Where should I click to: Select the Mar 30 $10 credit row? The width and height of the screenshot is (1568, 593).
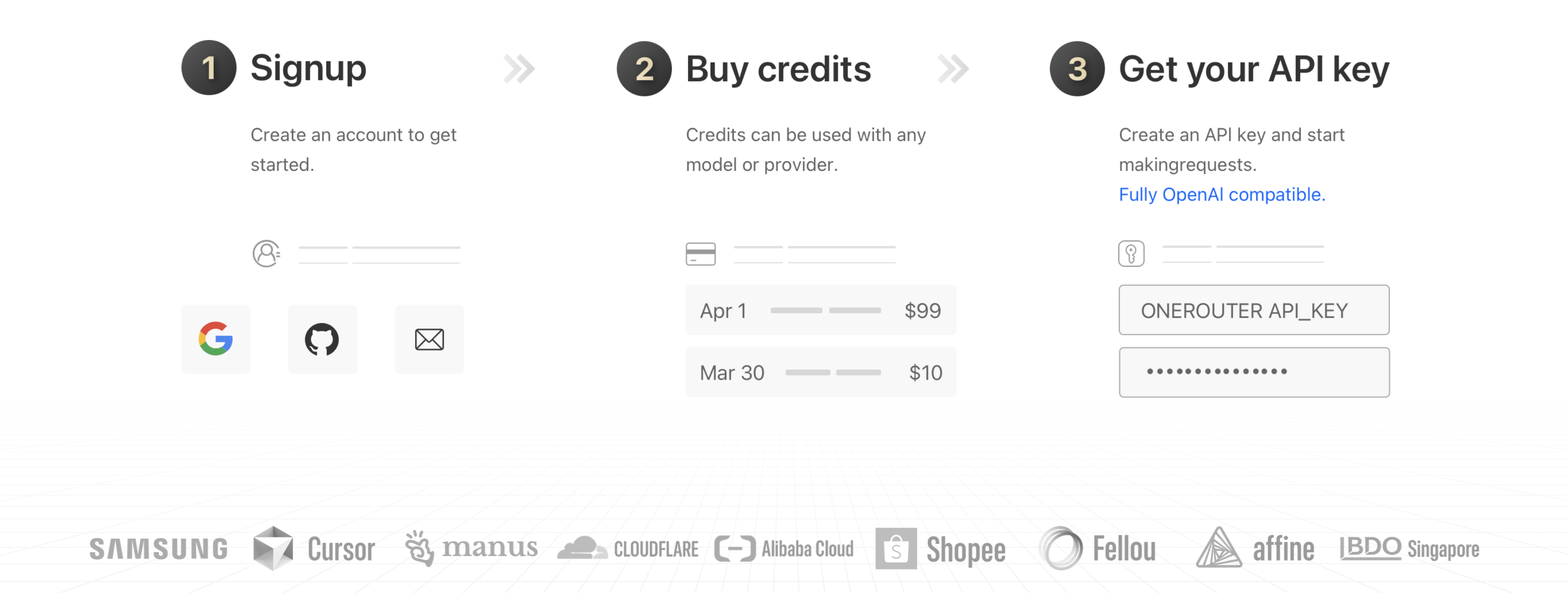[x=820, y=372]
